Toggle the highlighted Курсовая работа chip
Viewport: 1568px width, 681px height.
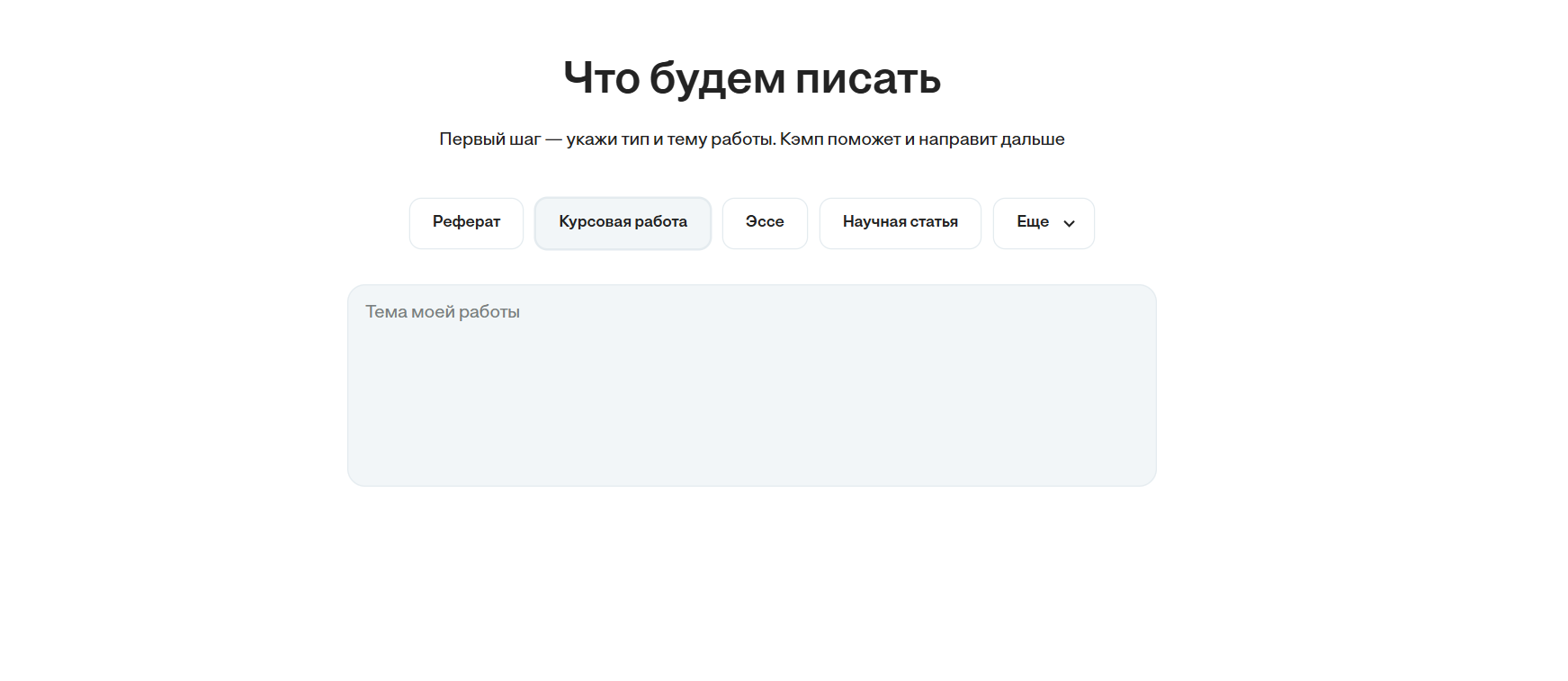(x=623, y=222)
